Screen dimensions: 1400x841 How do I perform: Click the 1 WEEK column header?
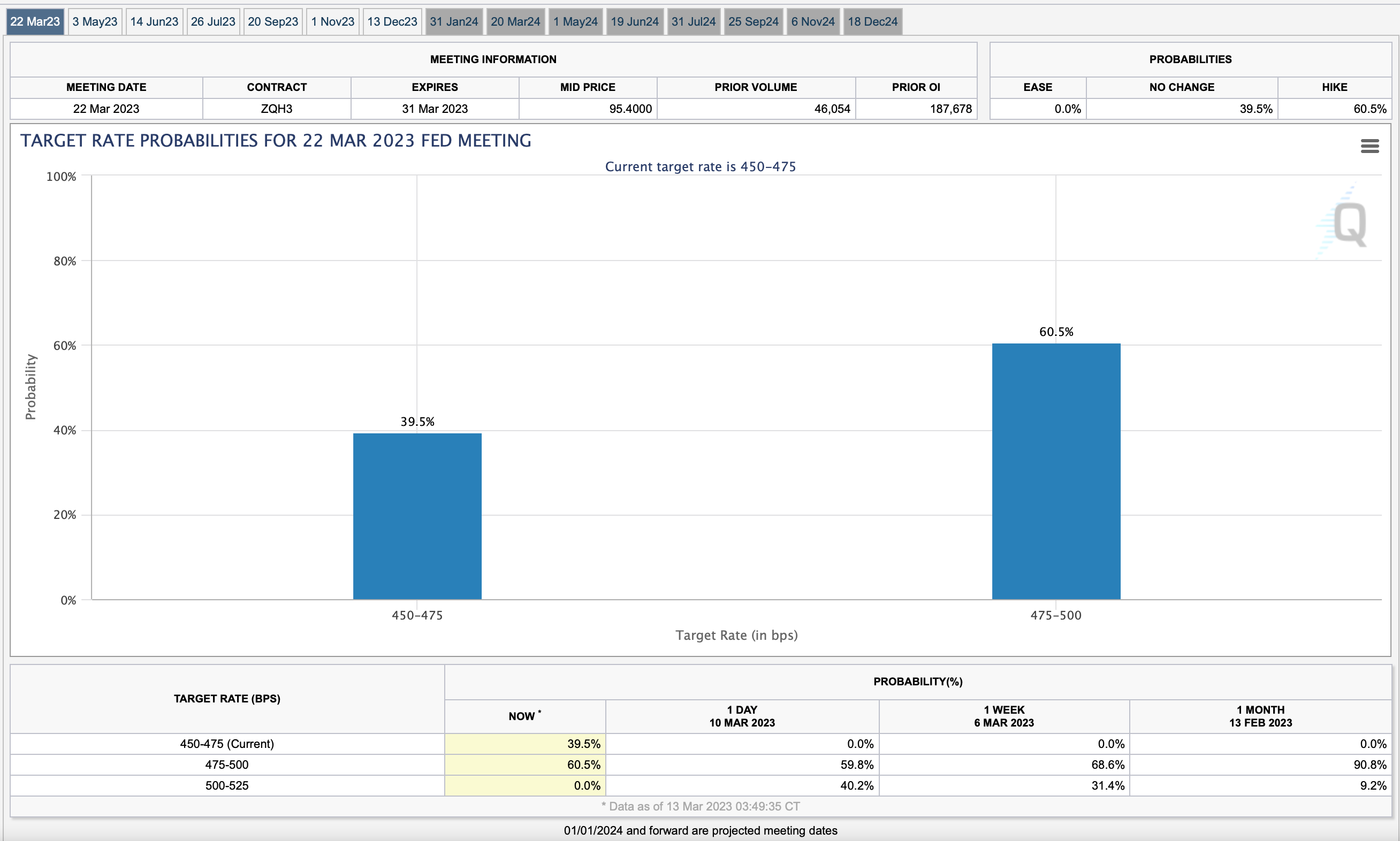tap(1004, 716)
